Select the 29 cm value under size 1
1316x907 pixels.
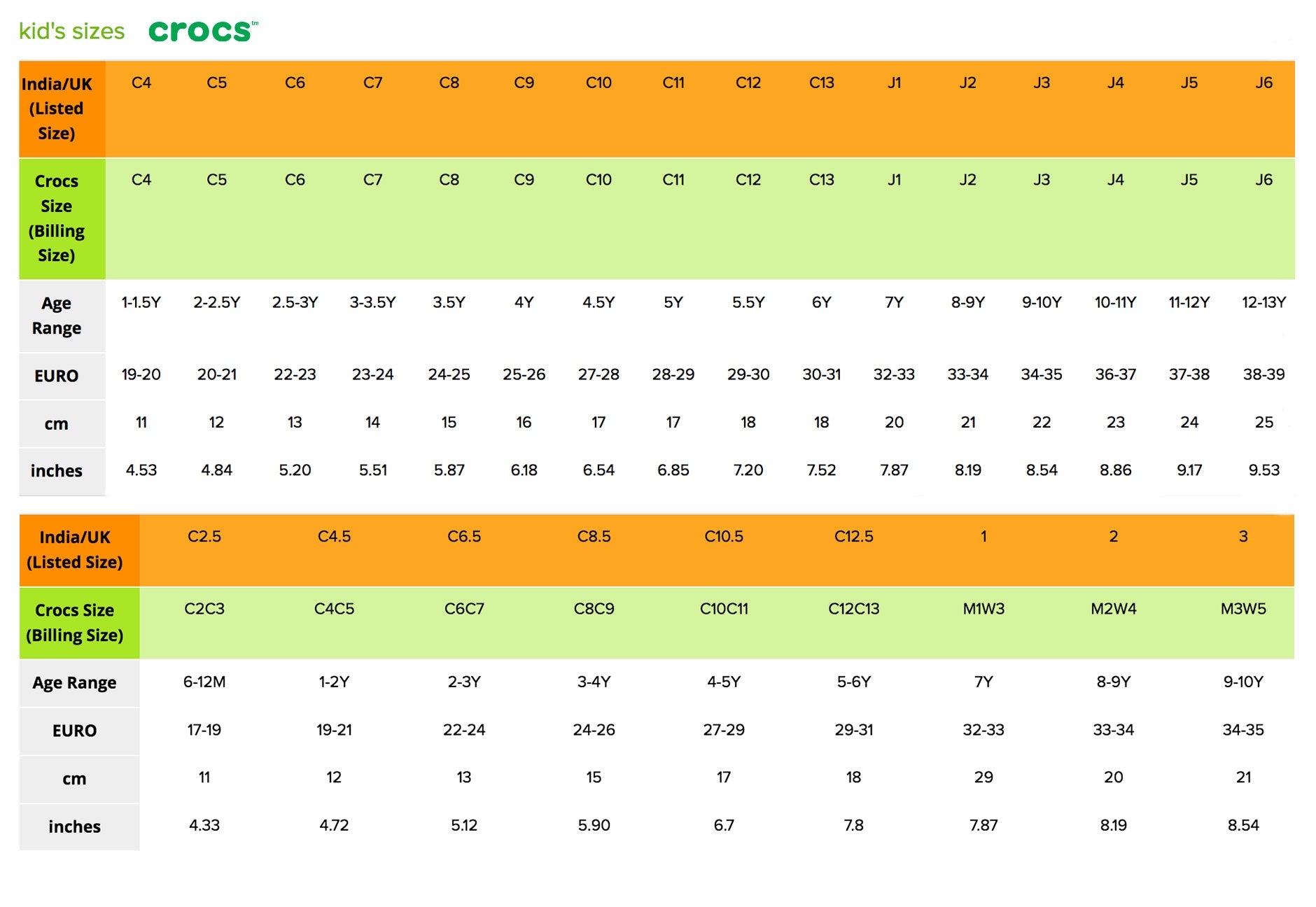984,778
